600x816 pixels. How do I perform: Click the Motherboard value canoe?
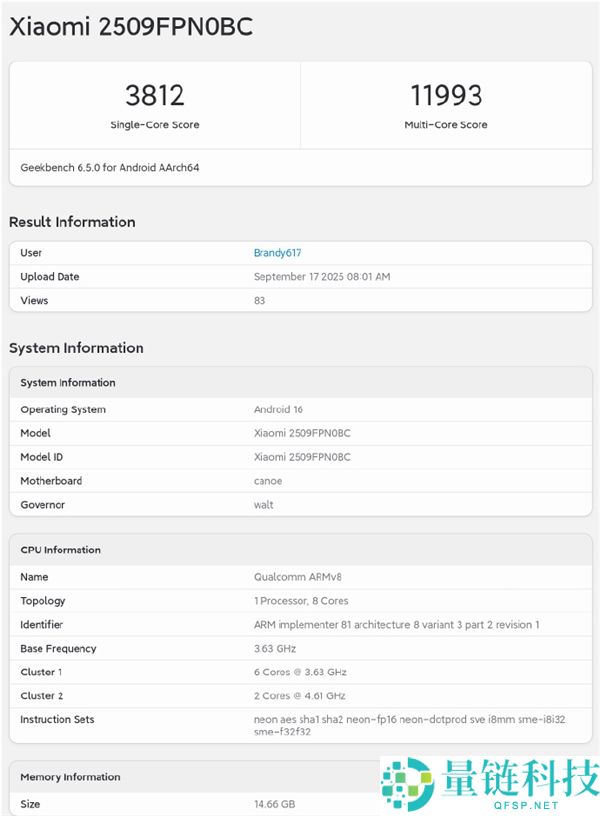(x=268, y=481)
